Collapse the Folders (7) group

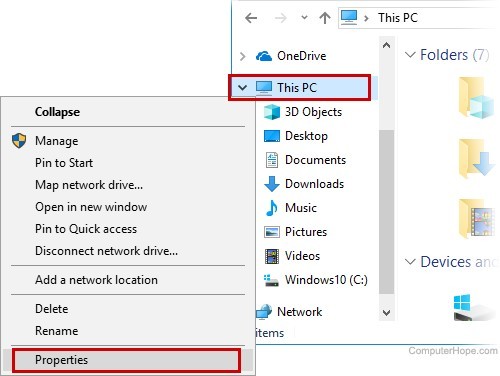click(410, 54)
